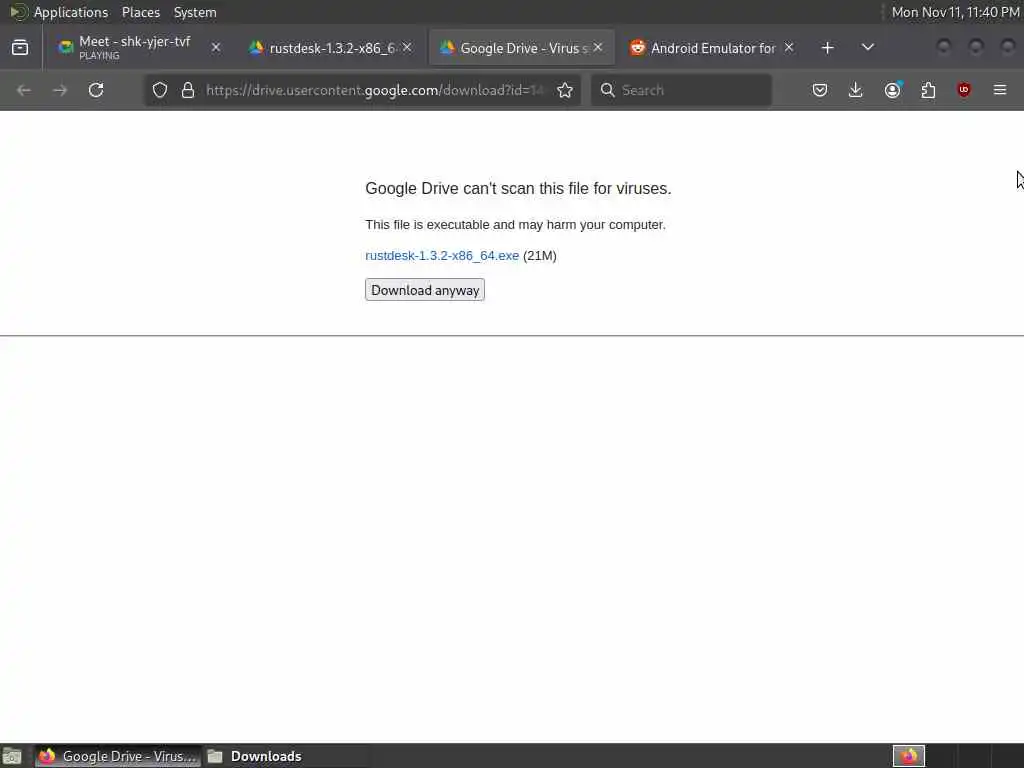Go forward to the next page
1024x768 pixels.
click(x=60, y=90)
